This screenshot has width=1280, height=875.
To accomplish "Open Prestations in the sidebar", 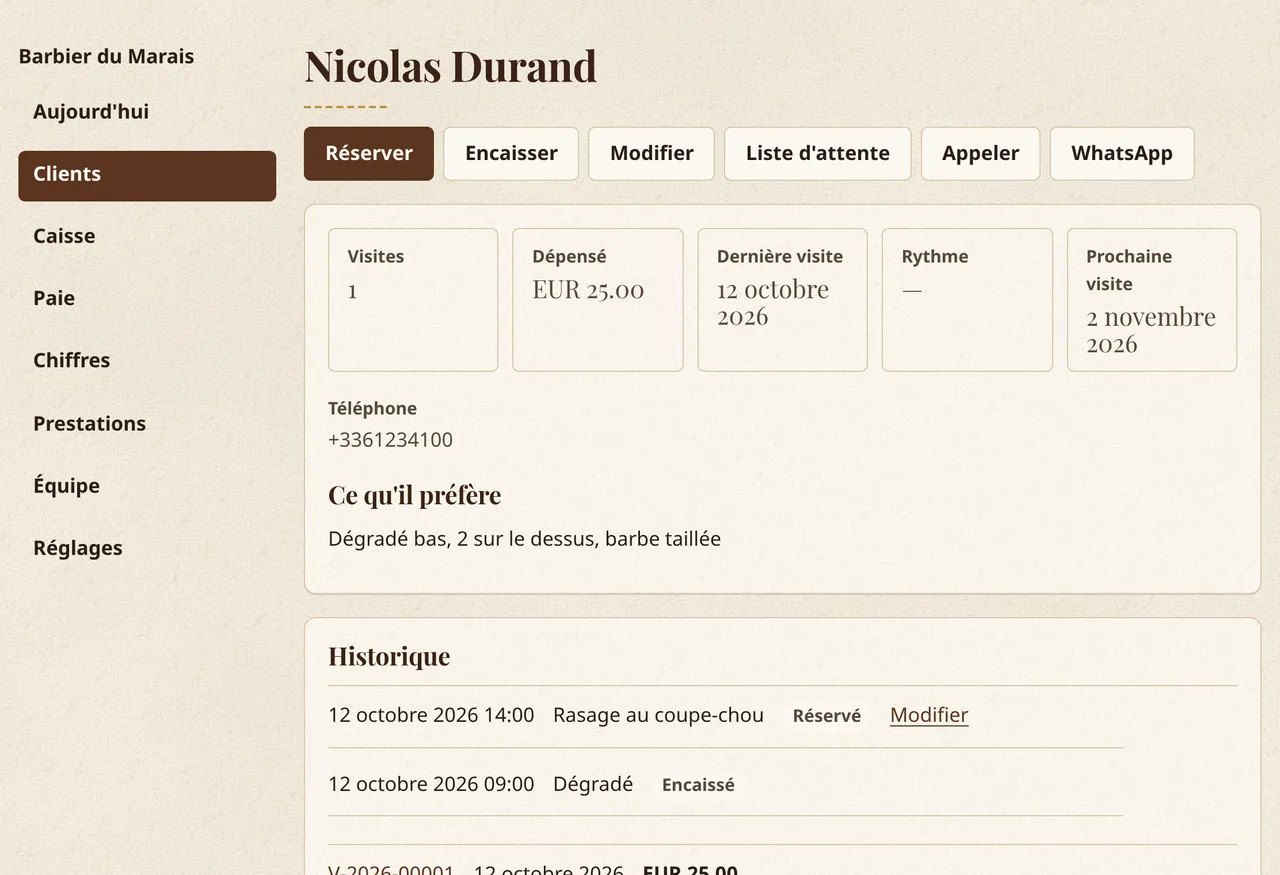I will click(x=147, y=423).
